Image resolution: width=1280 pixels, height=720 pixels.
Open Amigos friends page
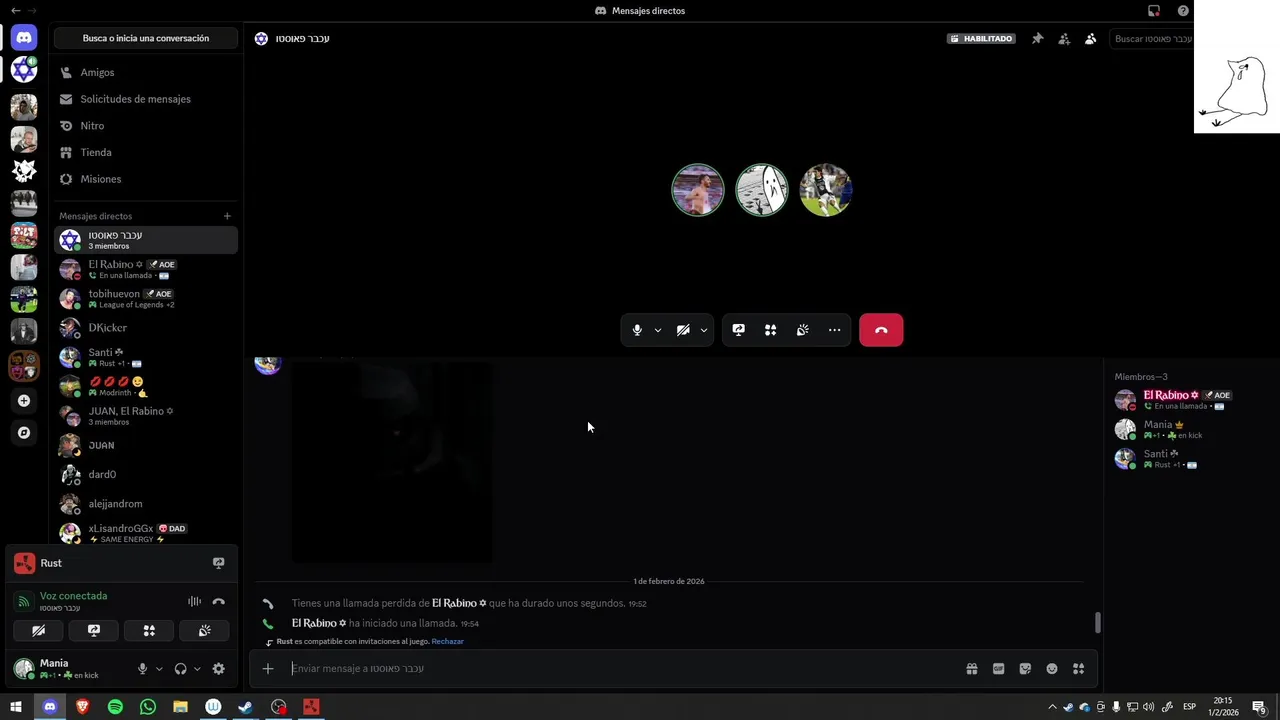[x=146, y=72]
